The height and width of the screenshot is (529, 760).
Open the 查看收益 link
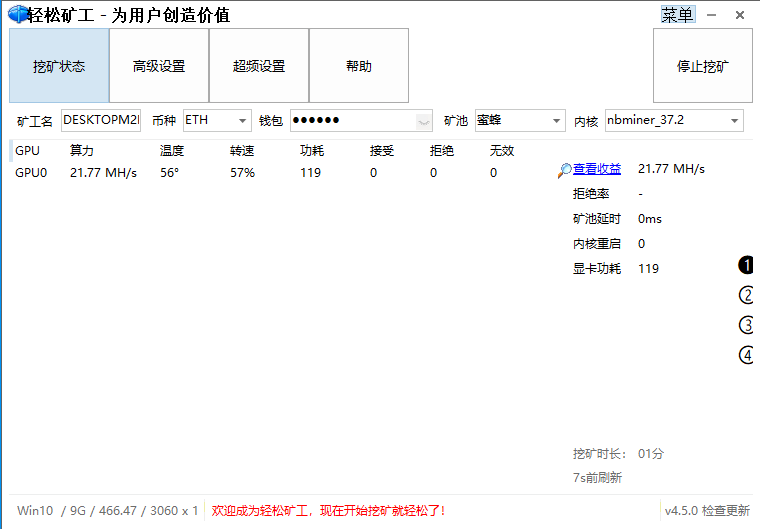pyautogui.click(x=597, y=169)
